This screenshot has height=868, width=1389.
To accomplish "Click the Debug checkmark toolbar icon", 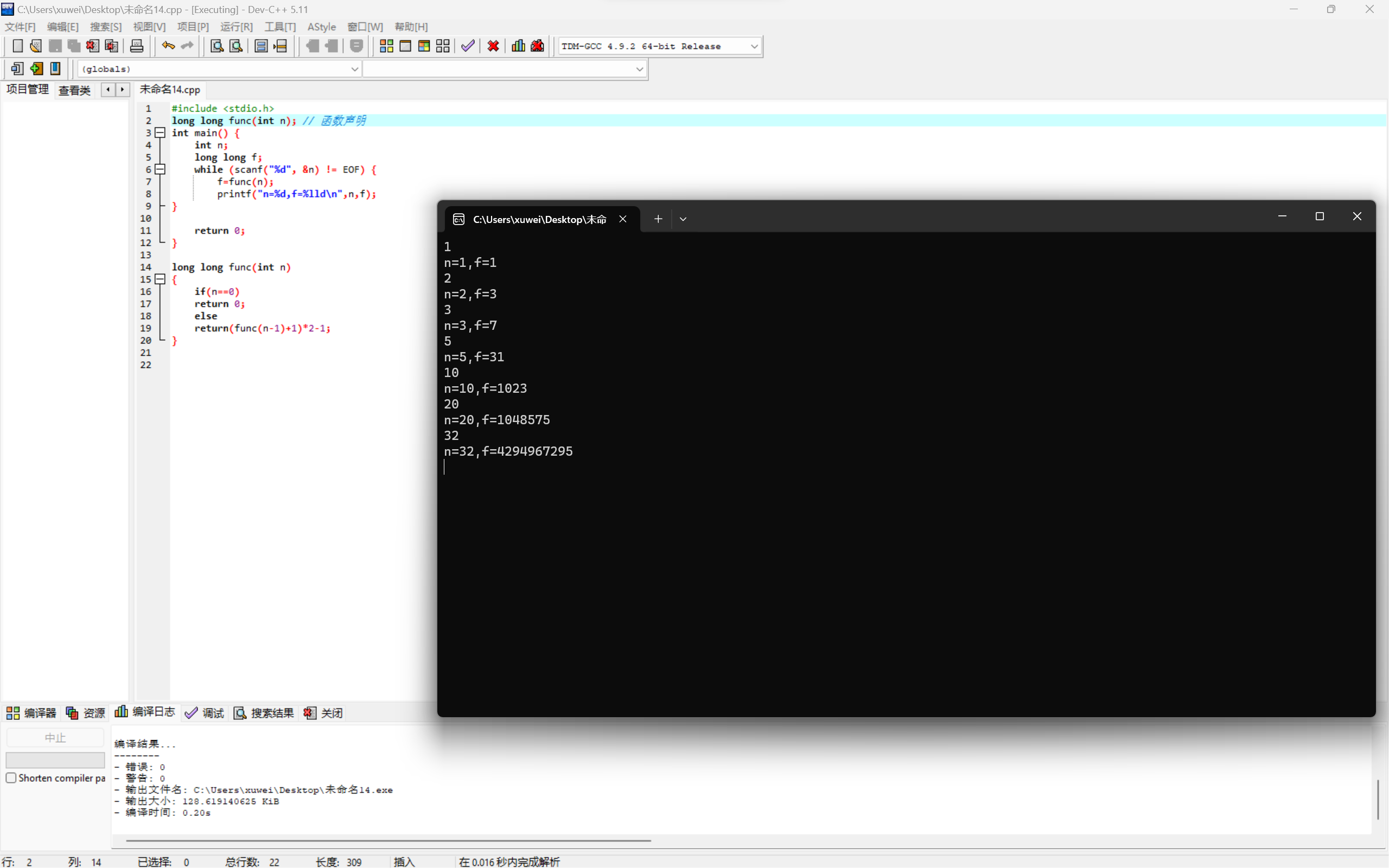I will (x=468, y=46).
